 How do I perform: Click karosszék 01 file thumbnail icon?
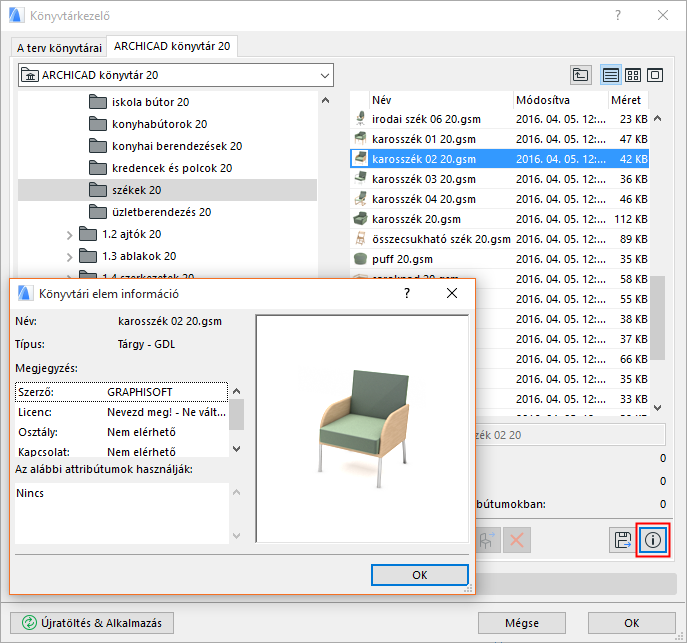tap(360, 138)
